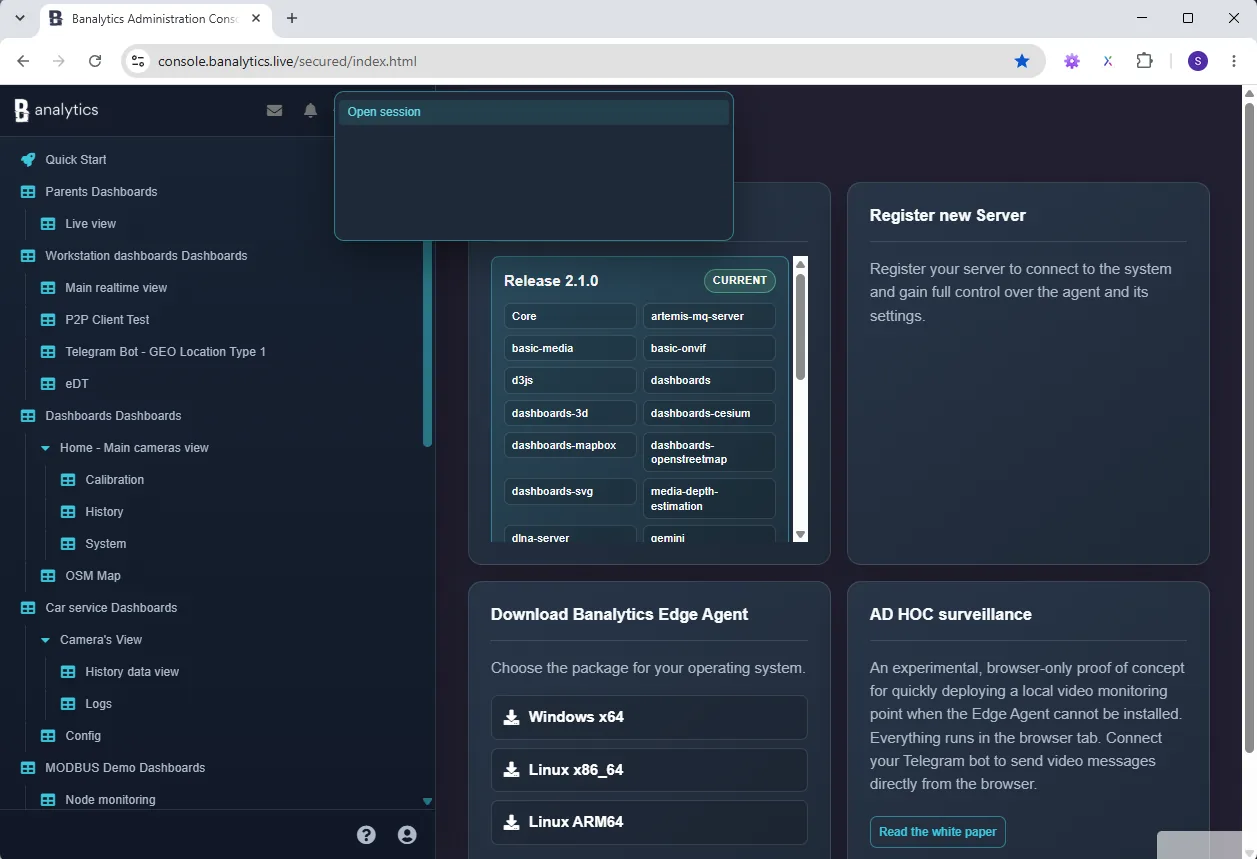The image size is (1257, 859).
Task: Bookmark page with the star icon
Action: [1022, 61]
